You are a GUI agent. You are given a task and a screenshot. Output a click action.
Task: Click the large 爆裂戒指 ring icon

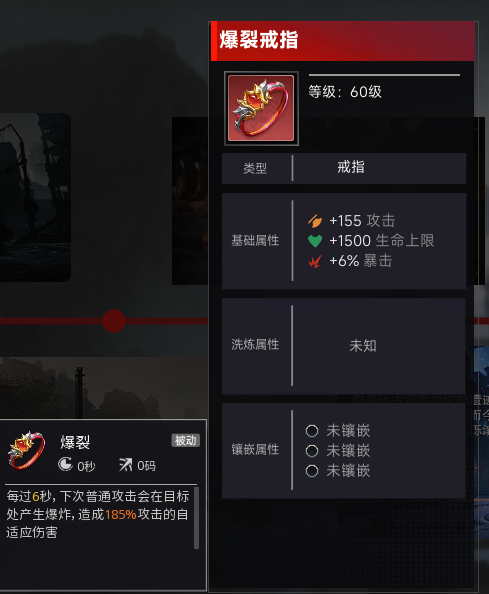pos(261,108)
